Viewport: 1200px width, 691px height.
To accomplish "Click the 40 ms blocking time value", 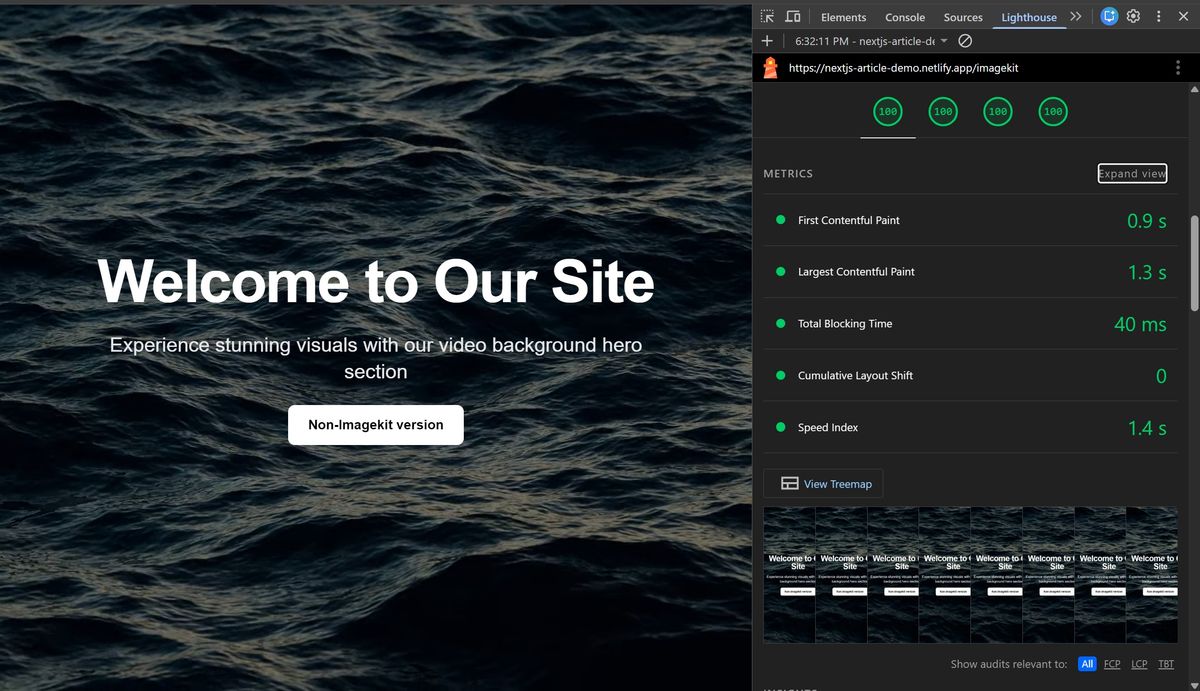I will (x=1140, y=324).
